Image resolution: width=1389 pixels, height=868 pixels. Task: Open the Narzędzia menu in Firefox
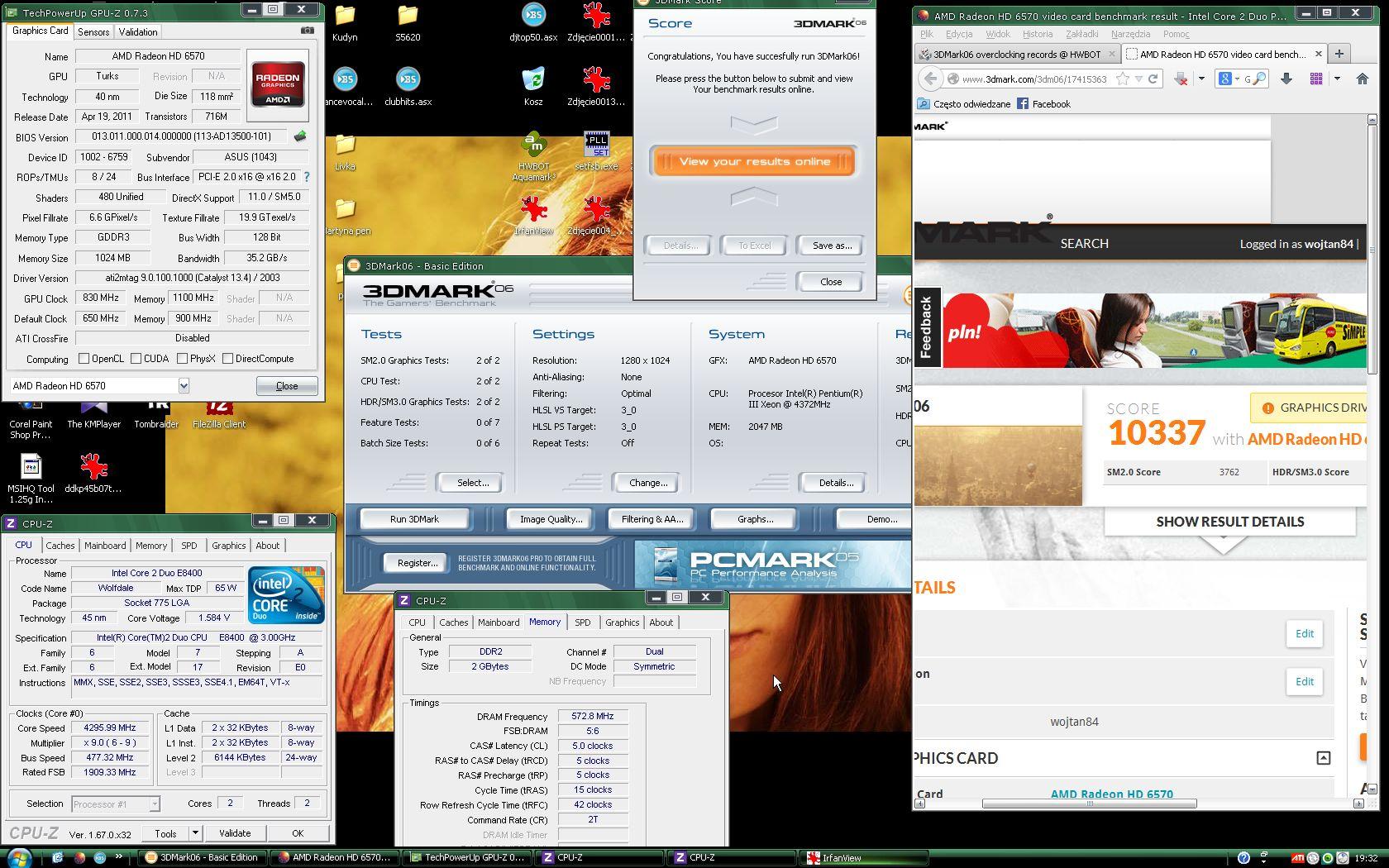click(1130, 34)
